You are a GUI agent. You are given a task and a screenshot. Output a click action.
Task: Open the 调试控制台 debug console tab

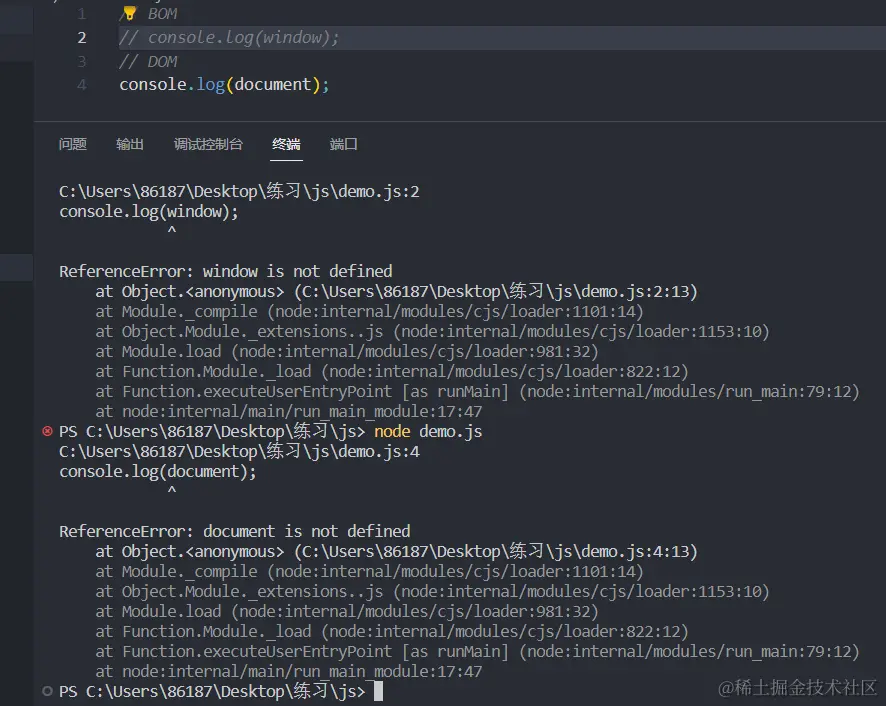tap(208, 144)
